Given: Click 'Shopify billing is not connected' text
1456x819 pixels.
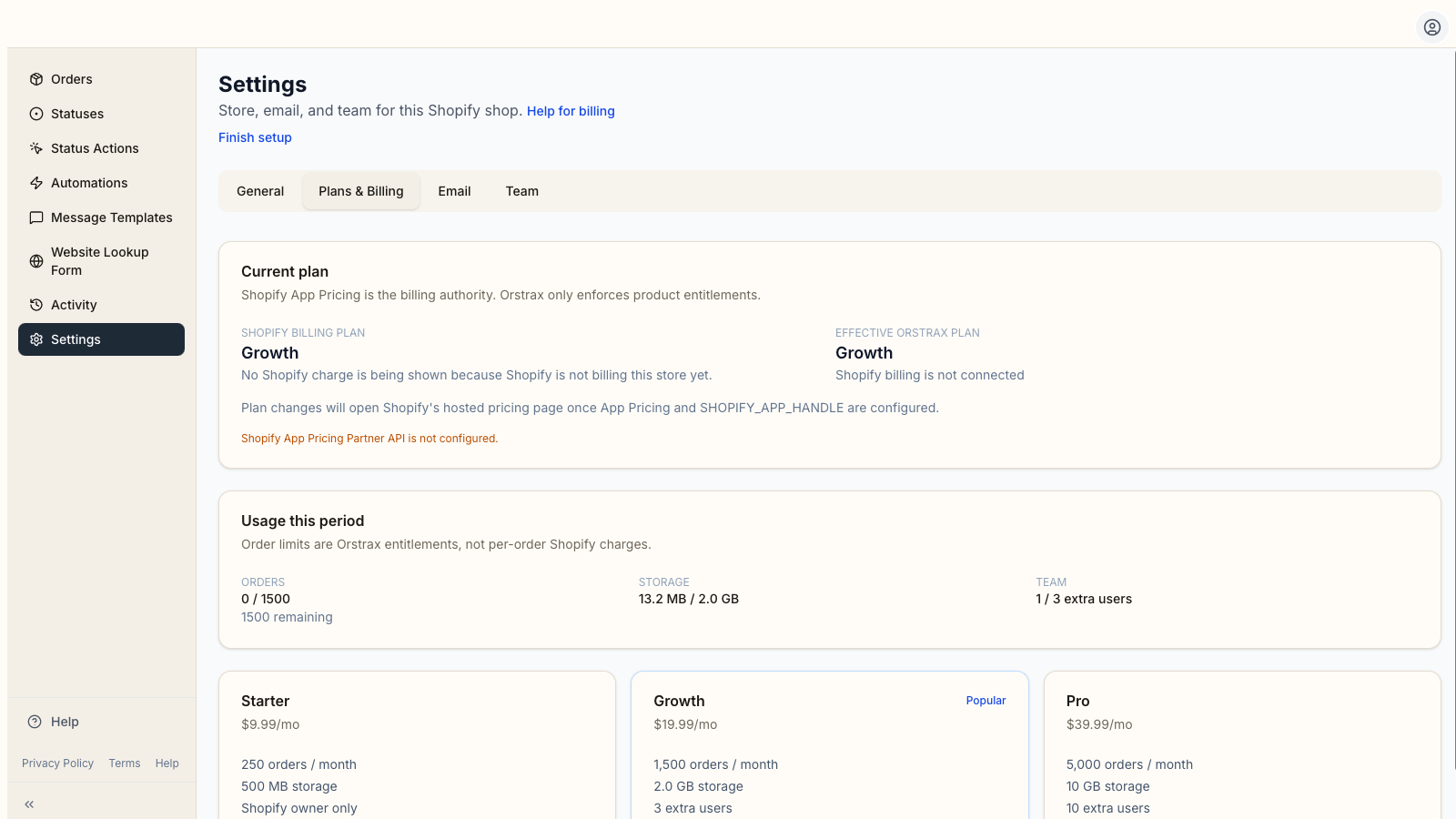Looking at the screenshot, I should pyautogui.click(x=930, y=375).
